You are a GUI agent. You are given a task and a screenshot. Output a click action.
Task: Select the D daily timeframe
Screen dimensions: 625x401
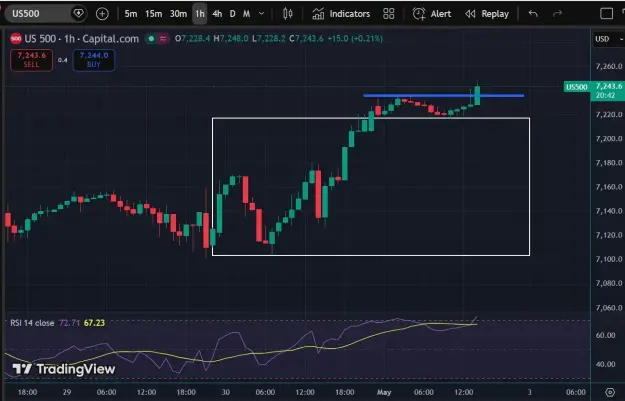tap(232, 14)
